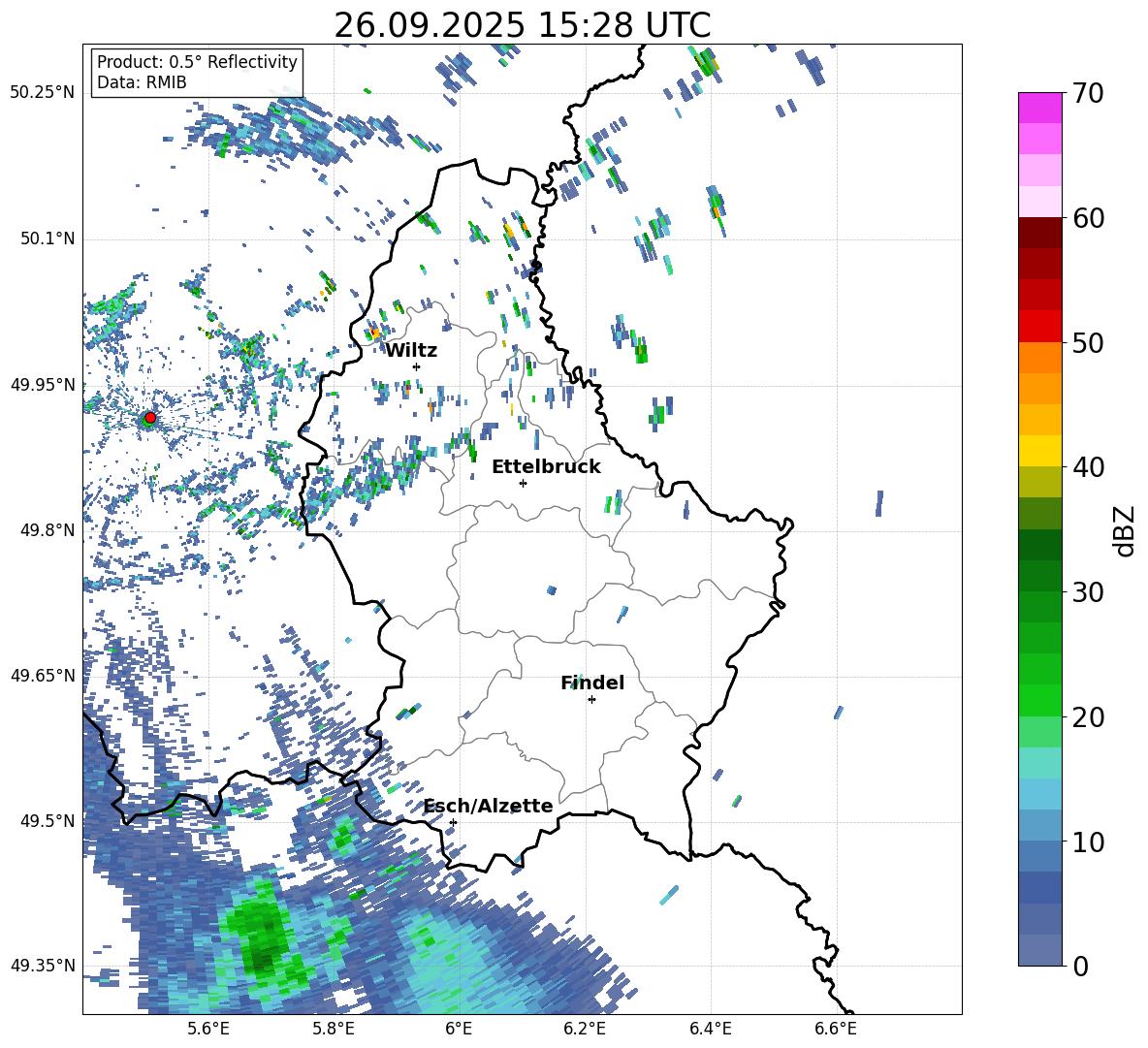Click the Product: 0.5° Reflectivity text
Screen dimensions: 1148x1048
click(197, 62)
